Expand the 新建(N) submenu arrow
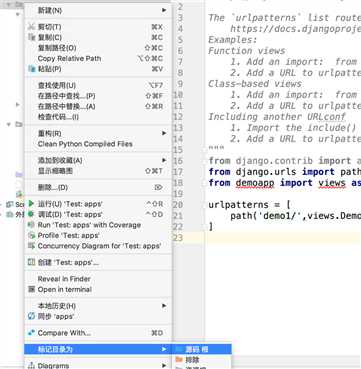This screenshot has height=369, width=361. tap(164, 11)
